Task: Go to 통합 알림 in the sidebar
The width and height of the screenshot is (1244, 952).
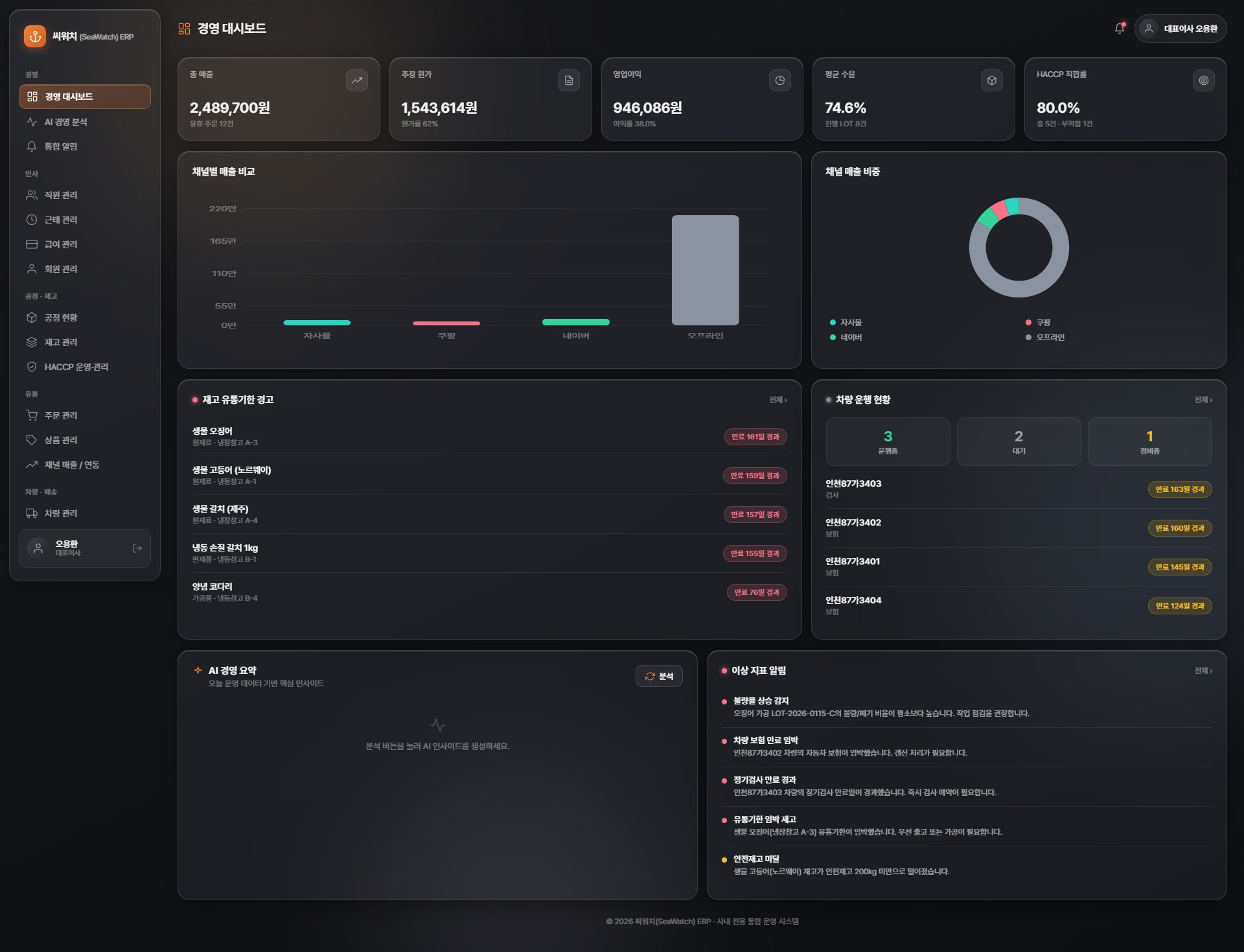Action: coord(85,146)
